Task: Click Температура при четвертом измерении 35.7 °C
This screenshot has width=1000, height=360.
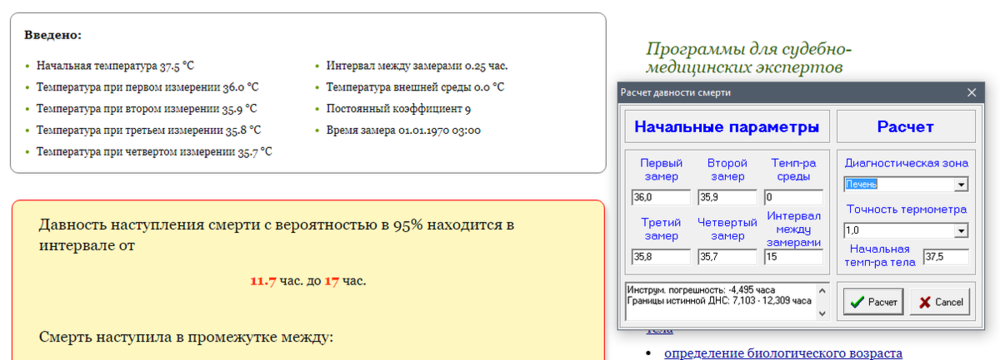Action: point(154,152)
